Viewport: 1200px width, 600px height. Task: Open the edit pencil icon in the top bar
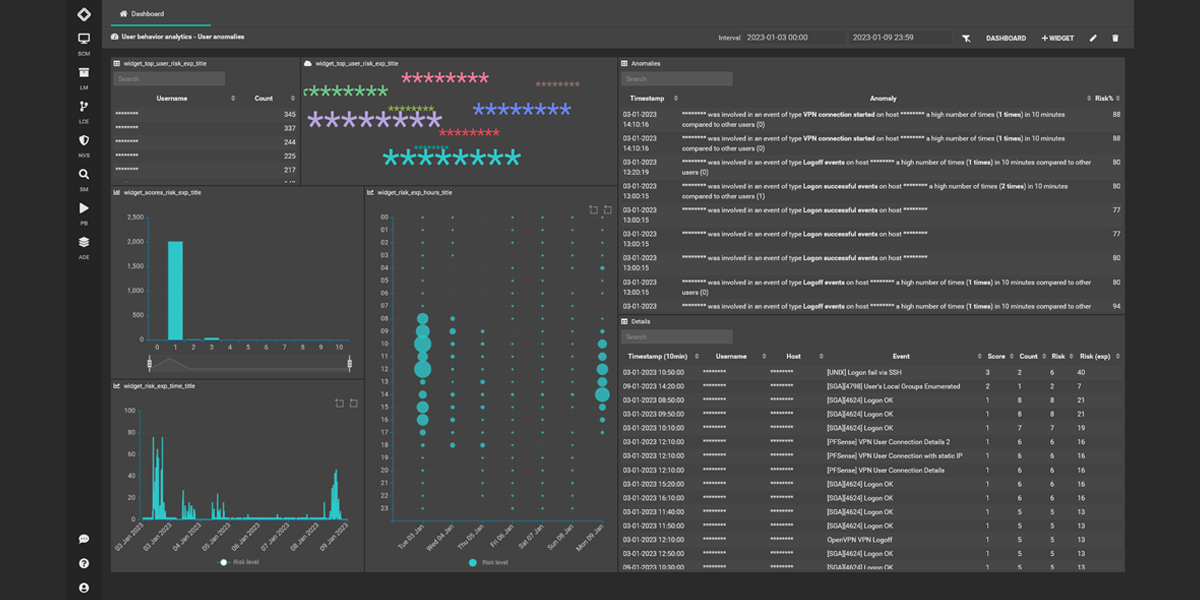(1093, 37)
